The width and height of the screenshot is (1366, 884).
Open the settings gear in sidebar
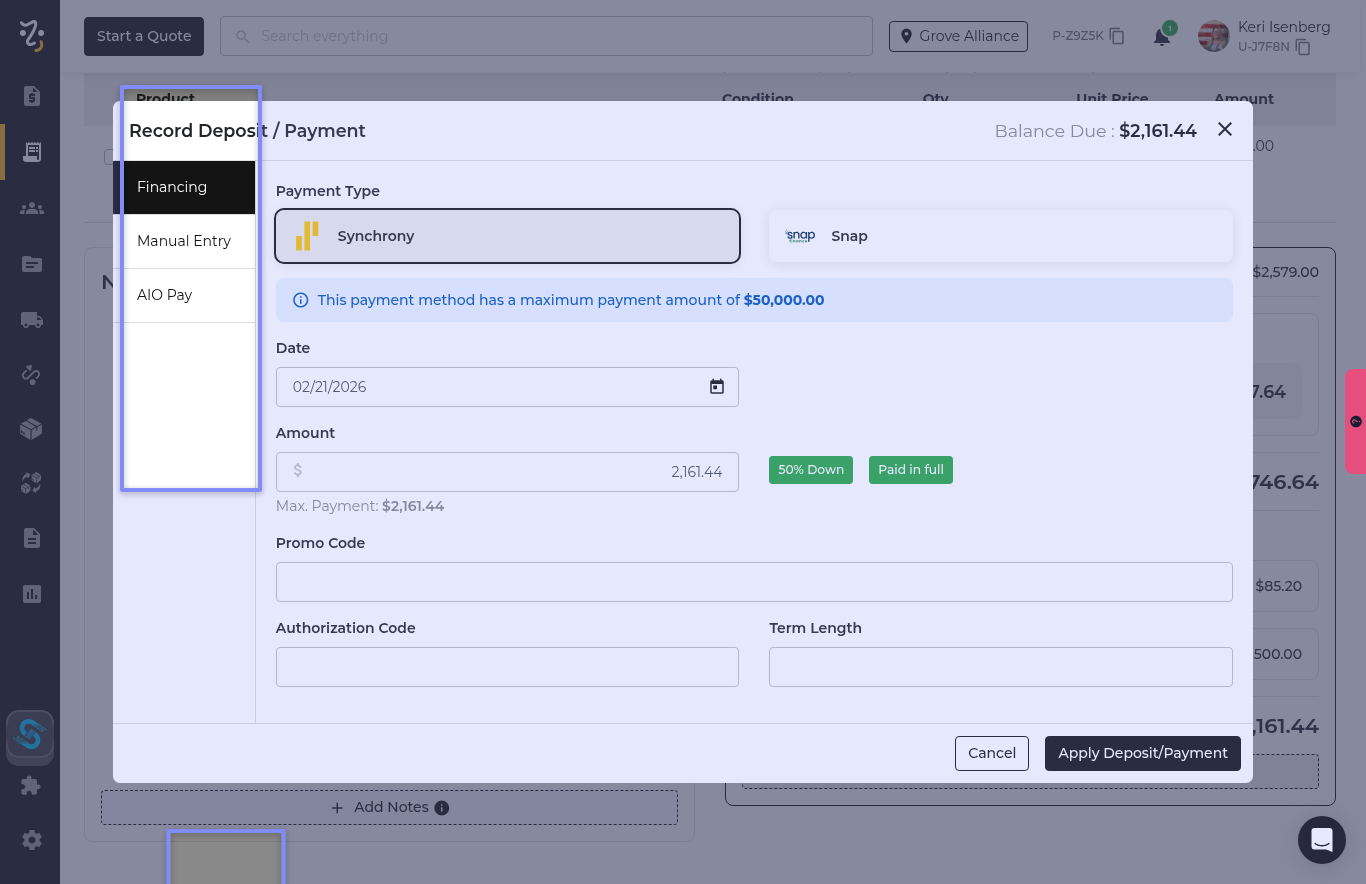point(31,840)
